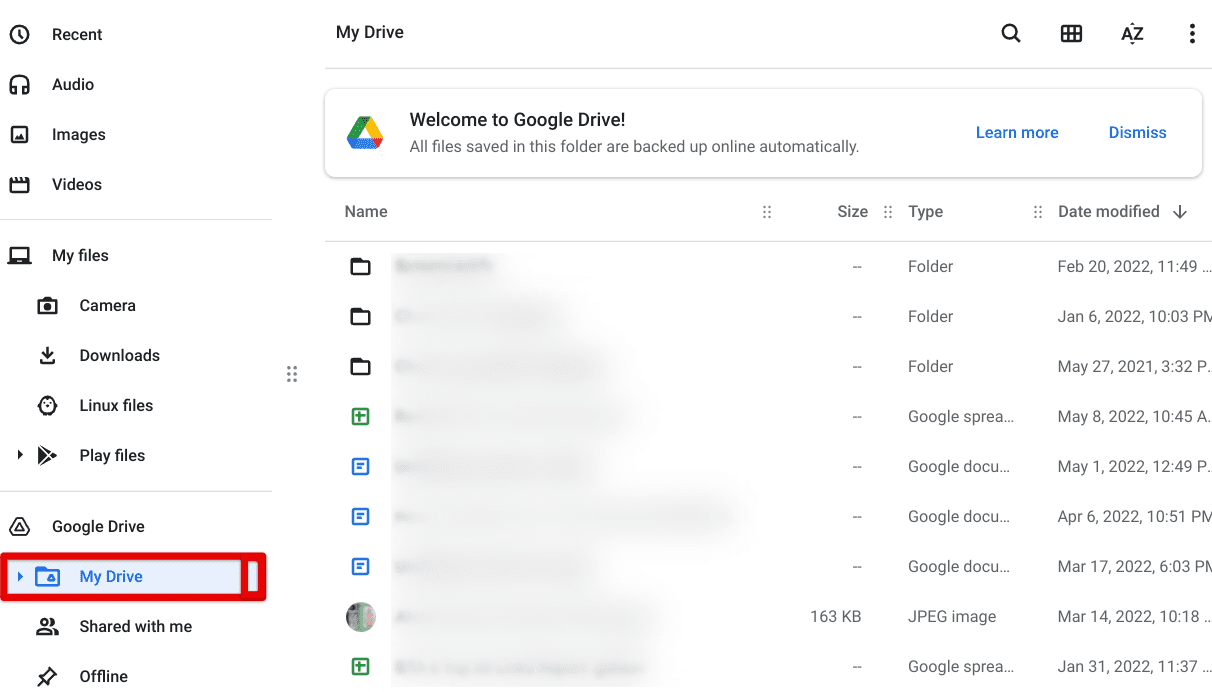Select the Downloads label
Screen dimensions: 1212x692
[x=119, y=355]
